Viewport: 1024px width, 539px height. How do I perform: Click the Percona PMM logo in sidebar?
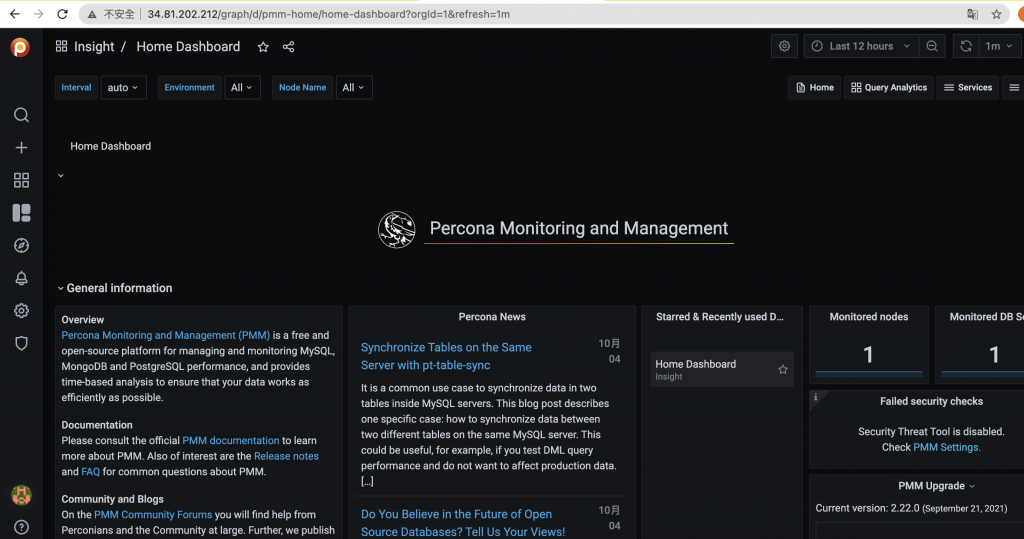(x=20, y=47)
